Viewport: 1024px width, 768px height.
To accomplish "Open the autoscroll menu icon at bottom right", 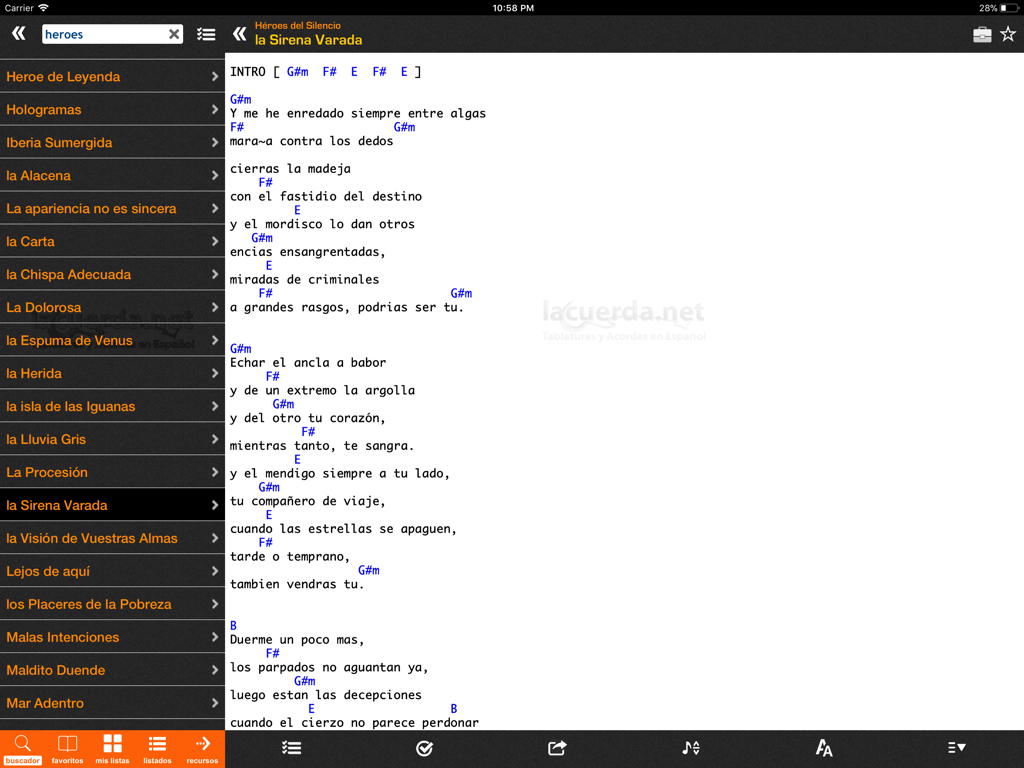I will [x=957, y=748].
